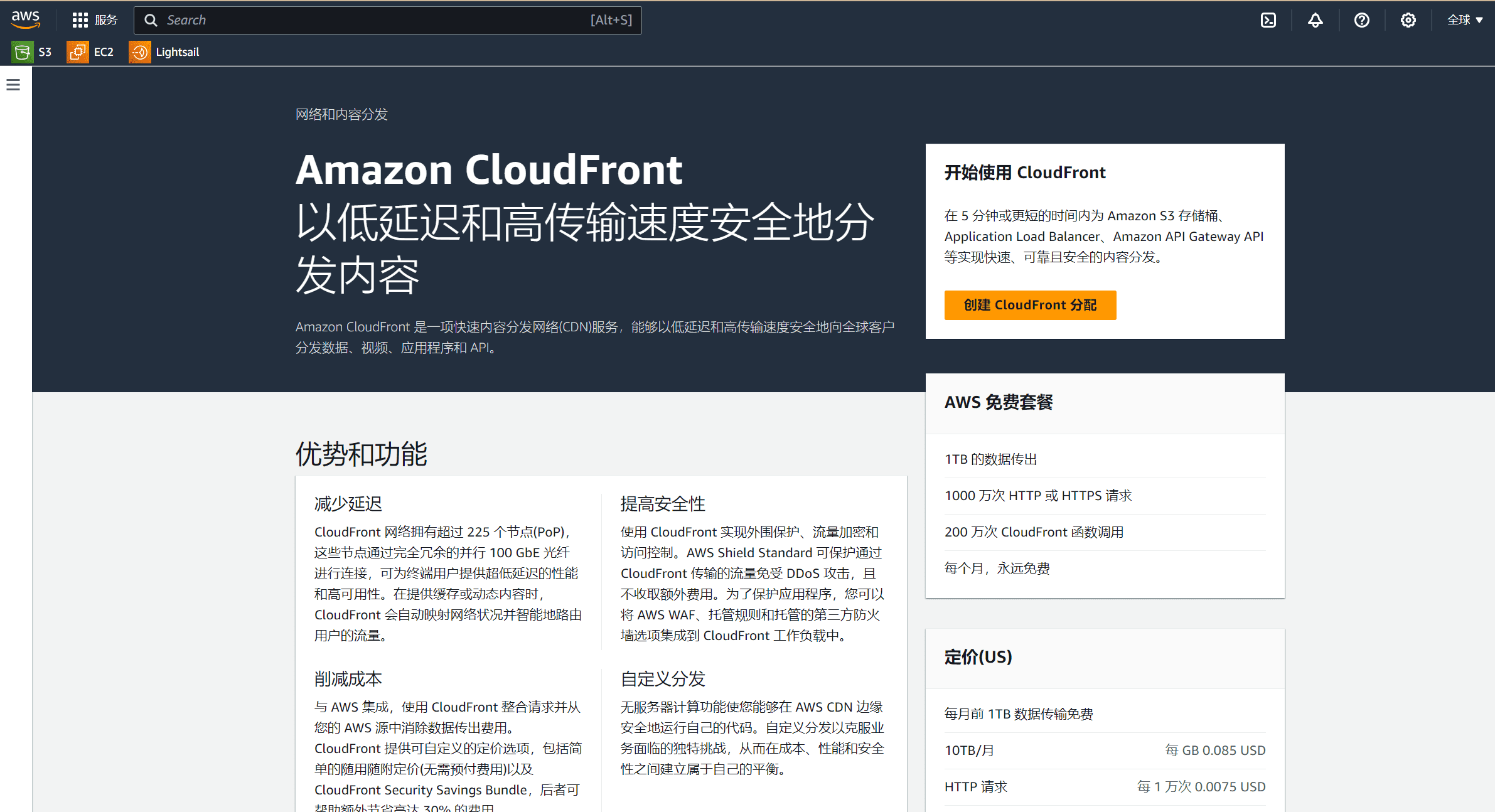Click the 创建 CloudFront 分配 button
Screen dimensions: 1495x812
click(x=1030, y=305)
